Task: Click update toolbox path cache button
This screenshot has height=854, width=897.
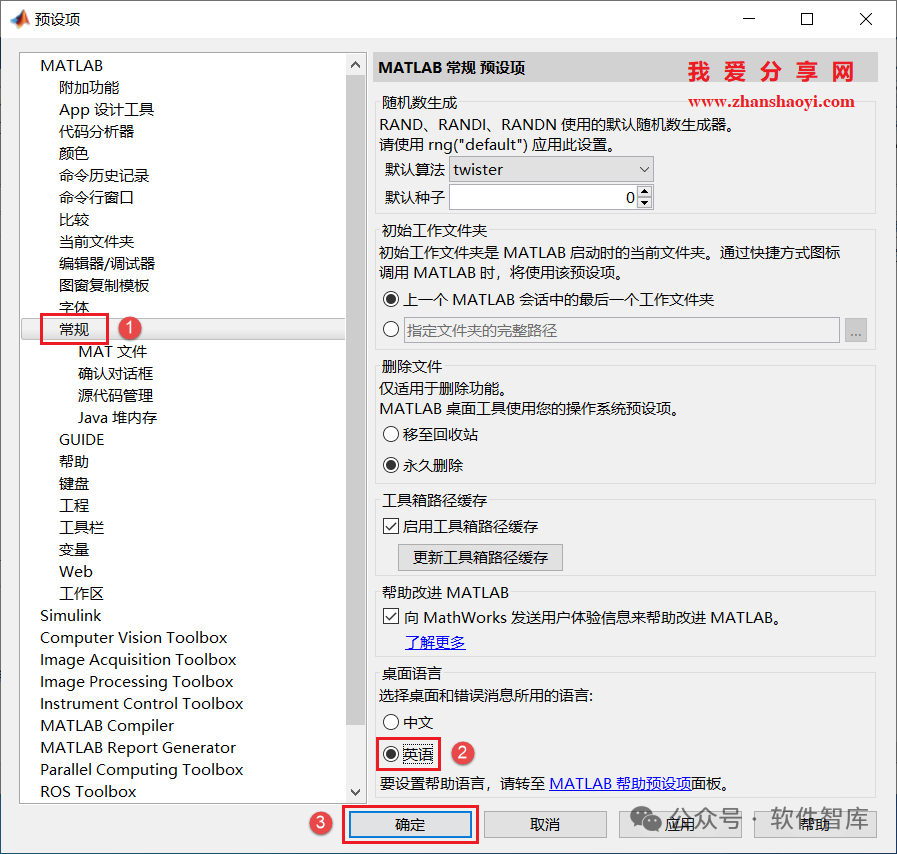Action: tap(480, 557)
